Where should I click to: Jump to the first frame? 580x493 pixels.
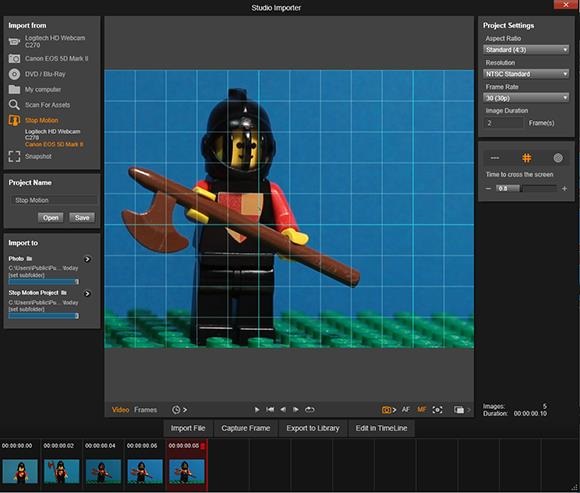click(x=270, y=409)
